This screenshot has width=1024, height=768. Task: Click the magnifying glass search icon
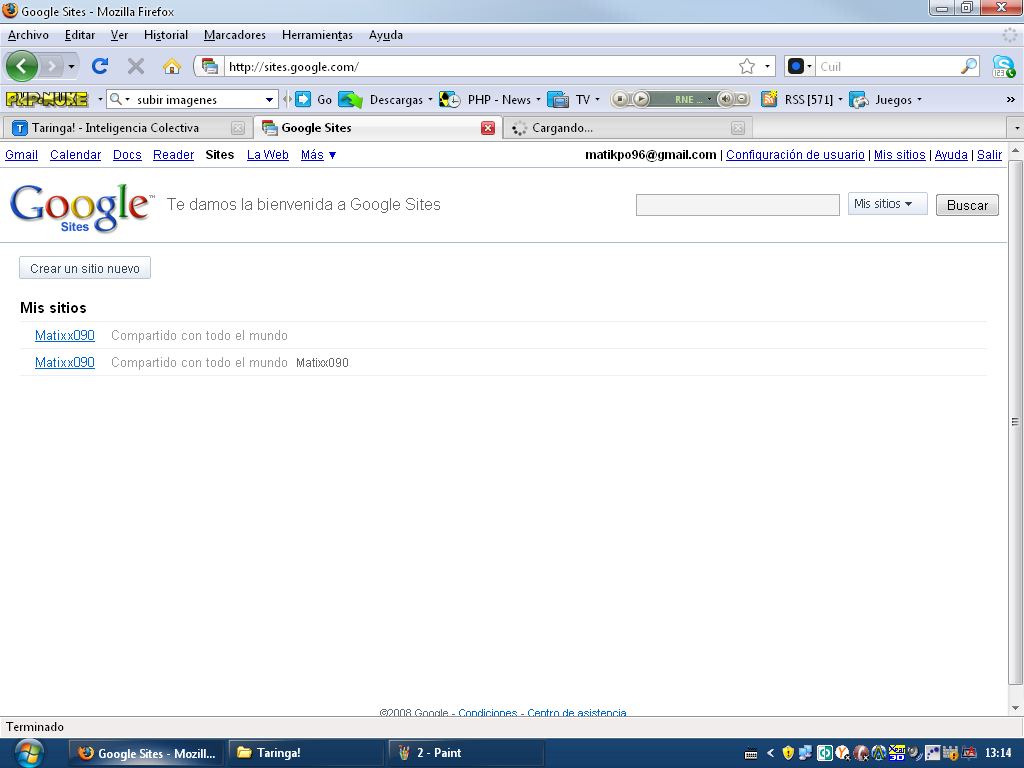tap(969, 66)
